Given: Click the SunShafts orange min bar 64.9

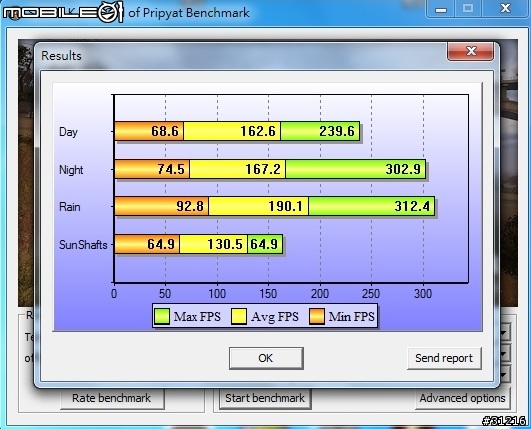Looking at the screenshot, I should [147, 244].
